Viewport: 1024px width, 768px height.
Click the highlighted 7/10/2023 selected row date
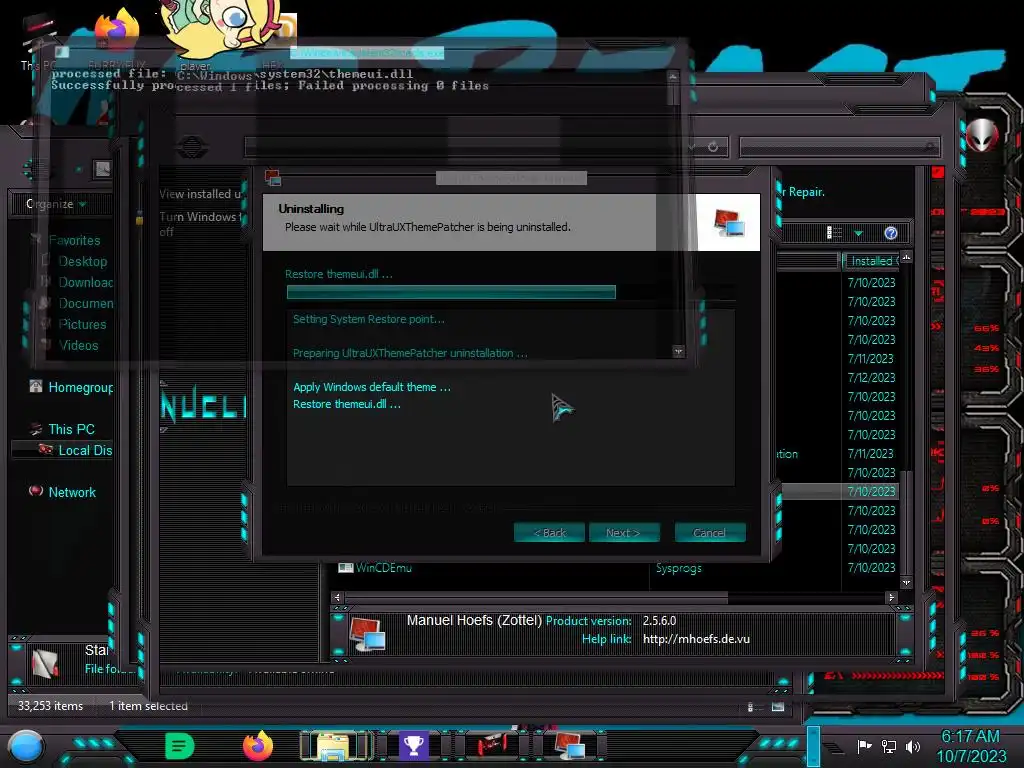click(x=871, y=491)
